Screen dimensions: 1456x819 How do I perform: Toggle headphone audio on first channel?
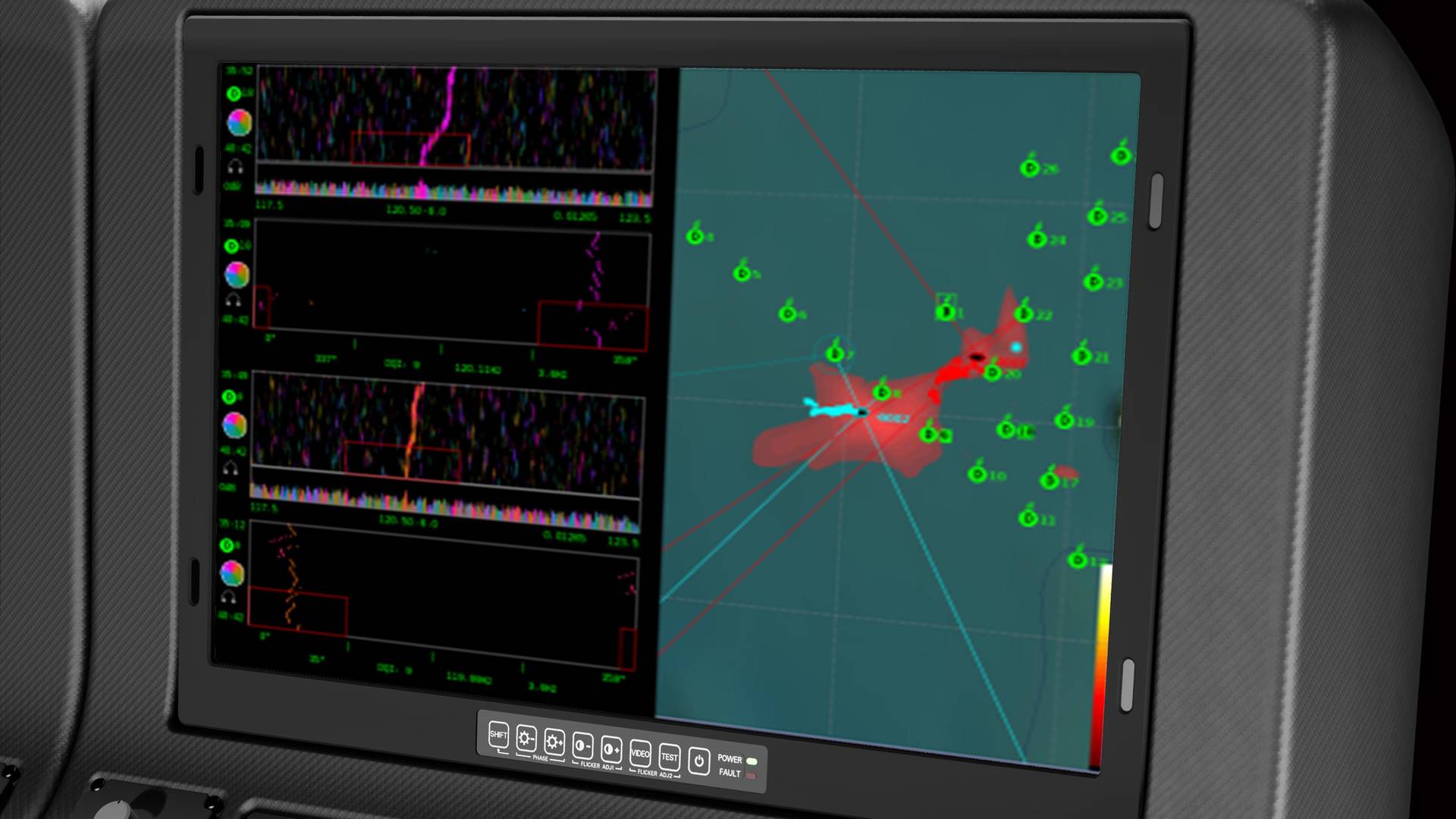pyautogui.click(x=235, y=166)
